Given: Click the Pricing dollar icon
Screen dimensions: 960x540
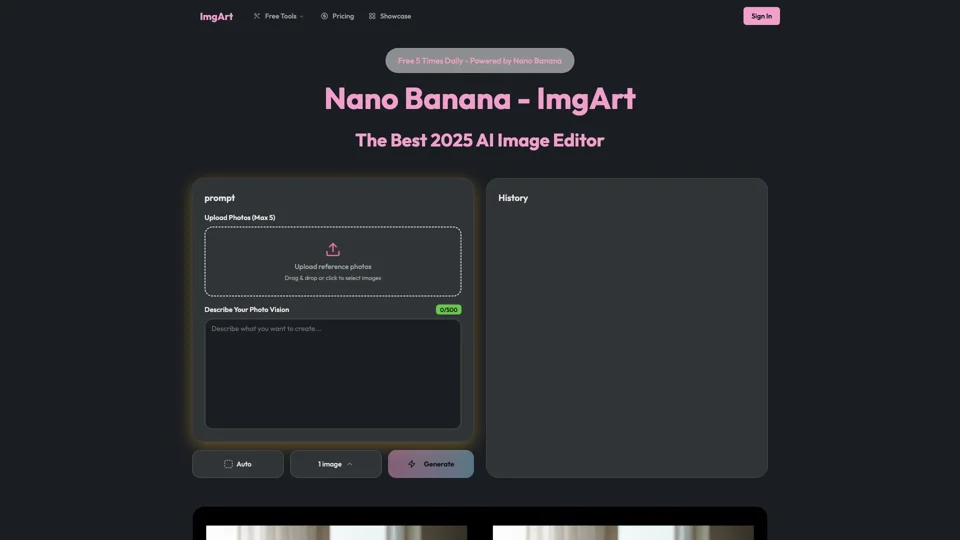Looking at the screenshot, I should coord(324,17).
